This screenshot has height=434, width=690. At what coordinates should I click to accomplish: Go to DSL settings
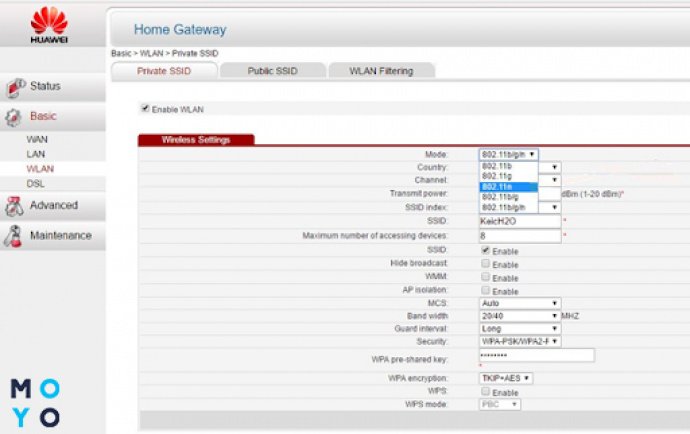point(35,184)
